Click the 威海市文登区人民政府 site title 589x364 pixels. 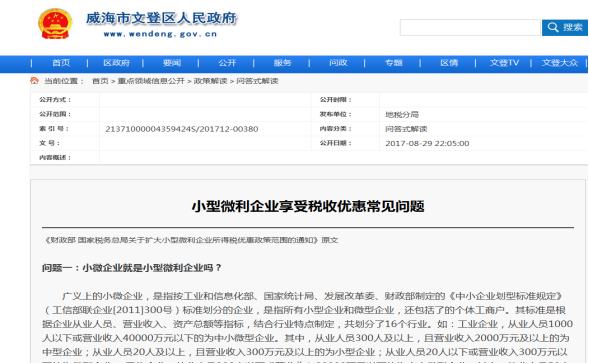pos(162,18)
